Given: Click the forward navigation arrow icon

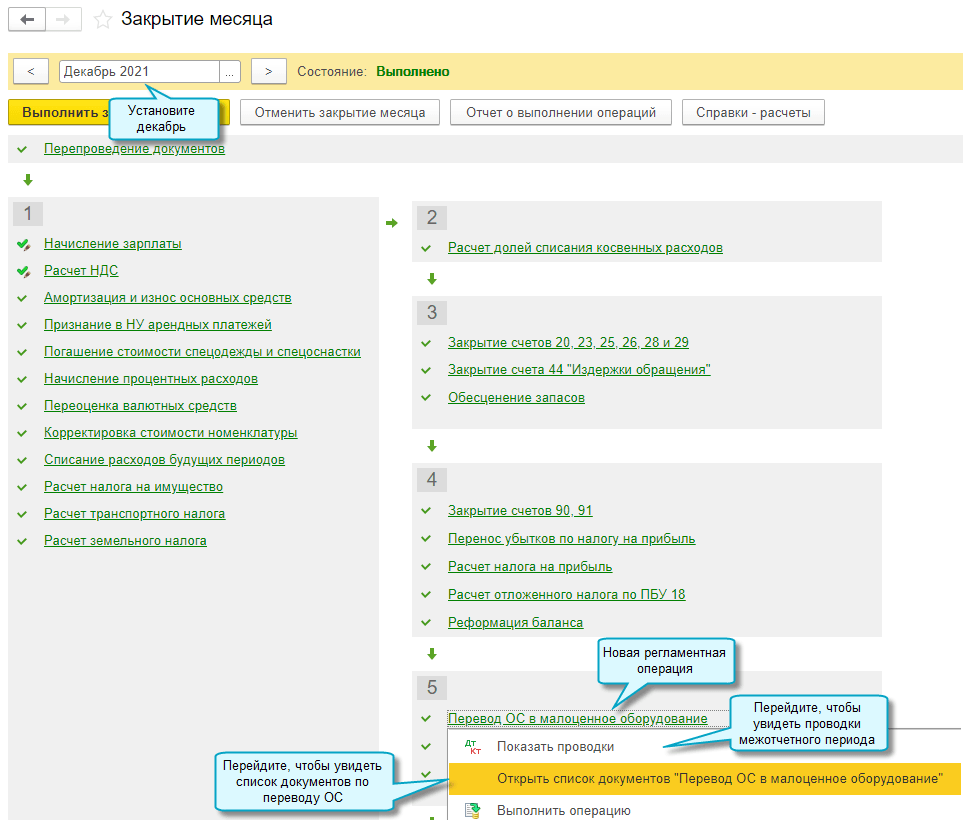Looking at the screenshot, I should tap(62, 20).
